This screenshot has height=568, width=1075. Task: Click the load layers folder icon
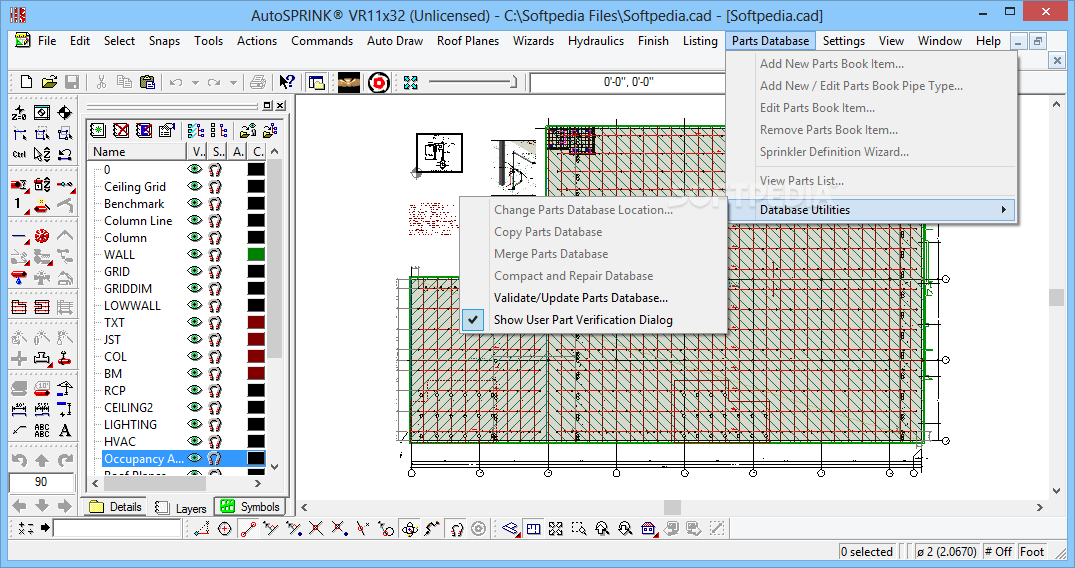point(248,130)
